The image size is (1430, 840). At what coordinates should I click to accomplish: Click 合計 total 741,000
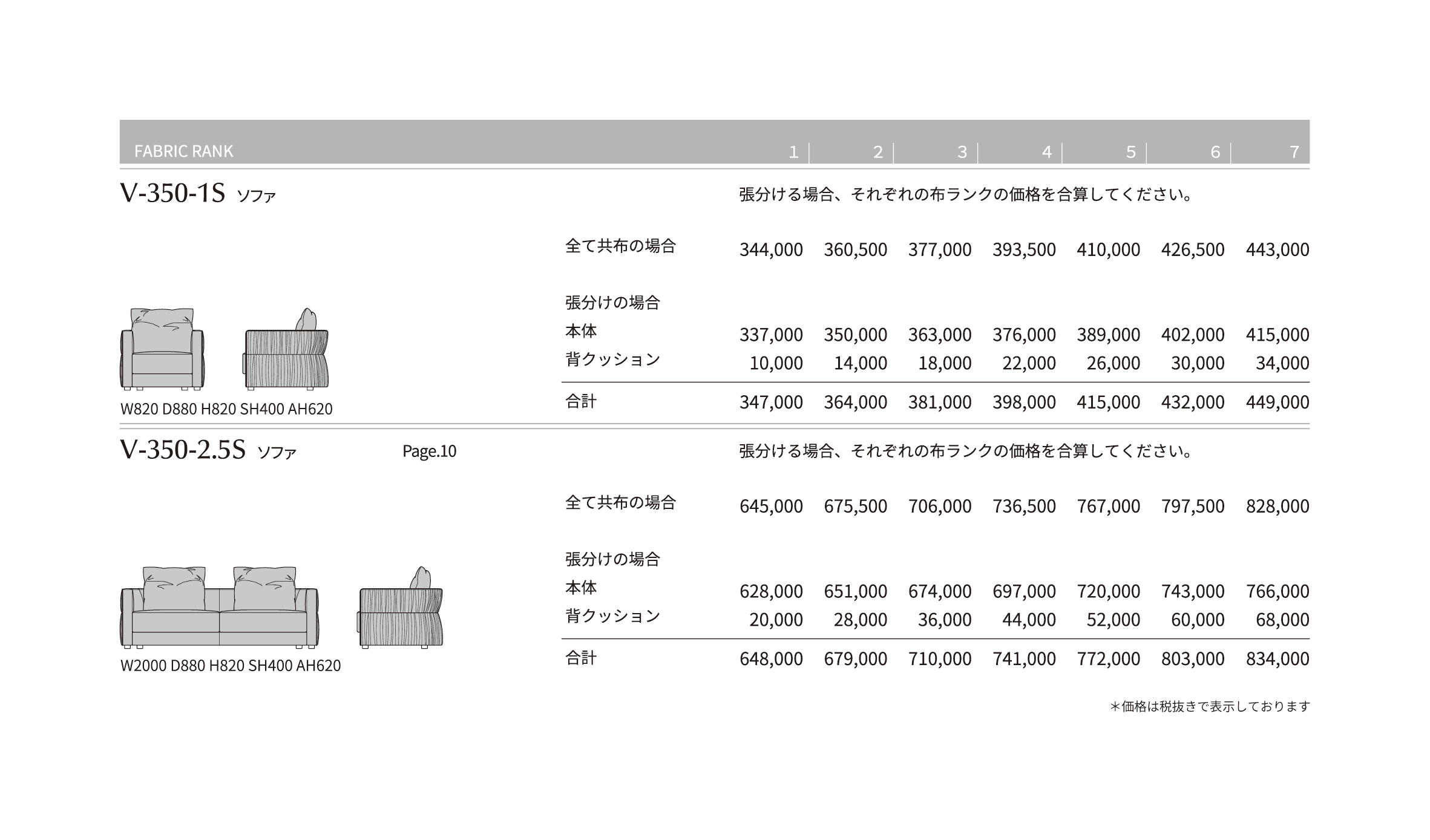[x=1024, y=658]
